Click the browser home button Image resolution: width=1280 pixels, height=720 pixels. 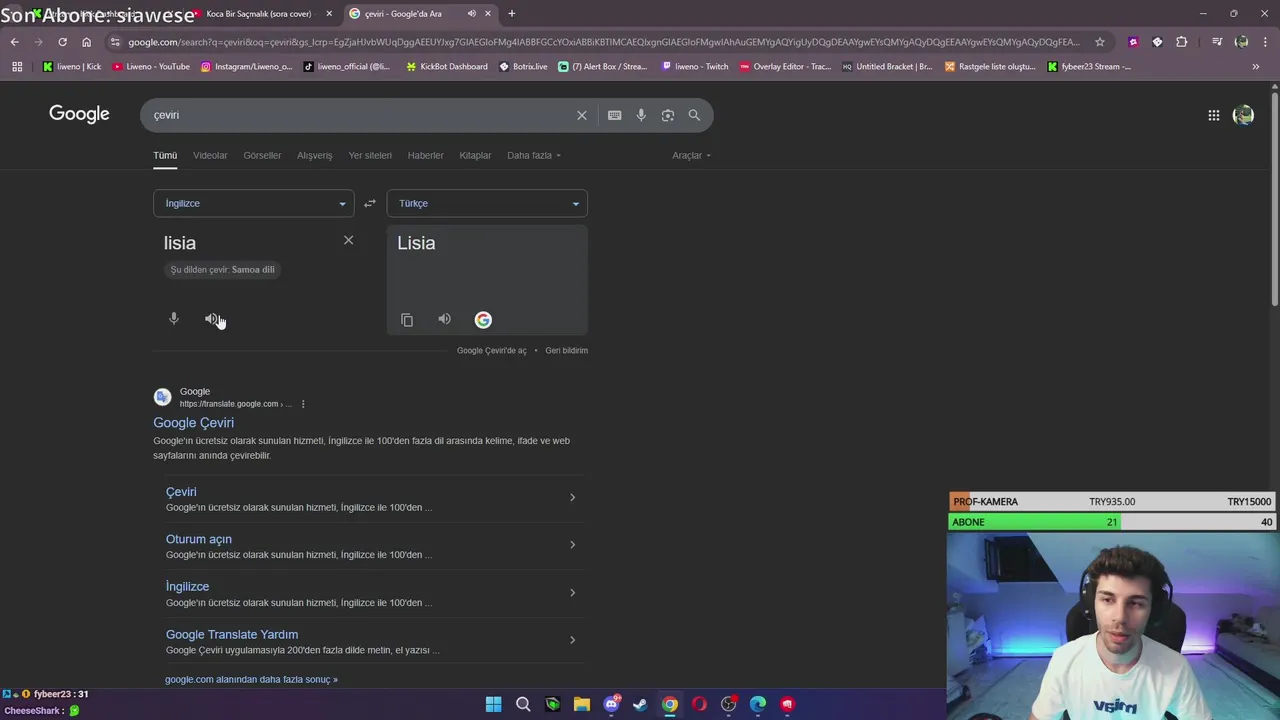[x=86, y=42]
